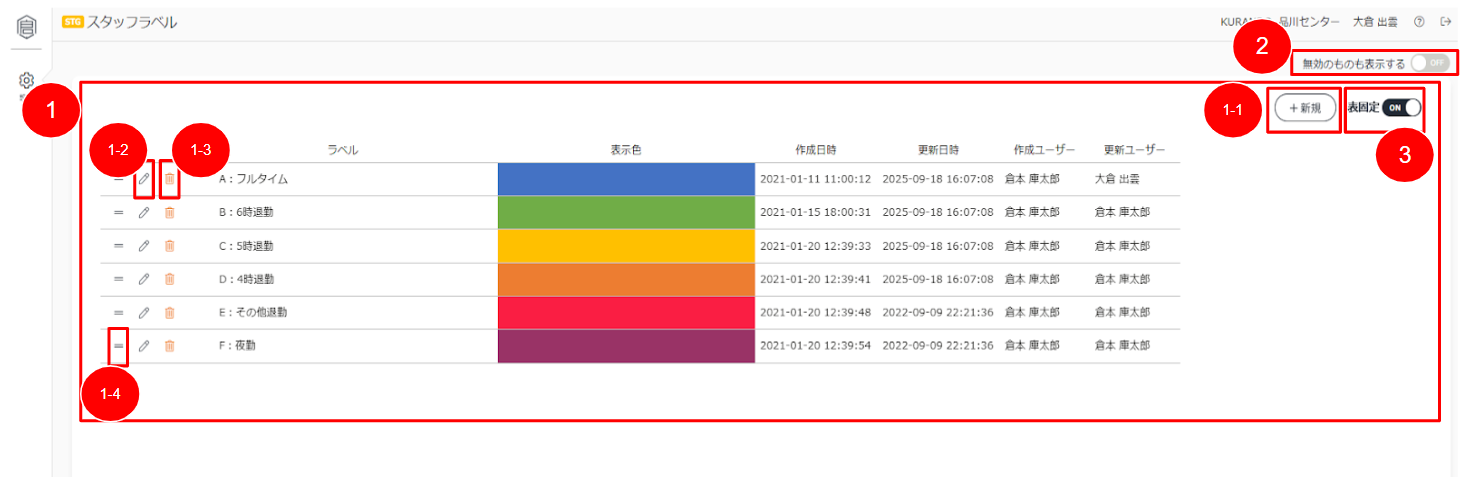The image size is (1463, 477).
Task: Select the E：その他退勤 label text
Action: 252,312
